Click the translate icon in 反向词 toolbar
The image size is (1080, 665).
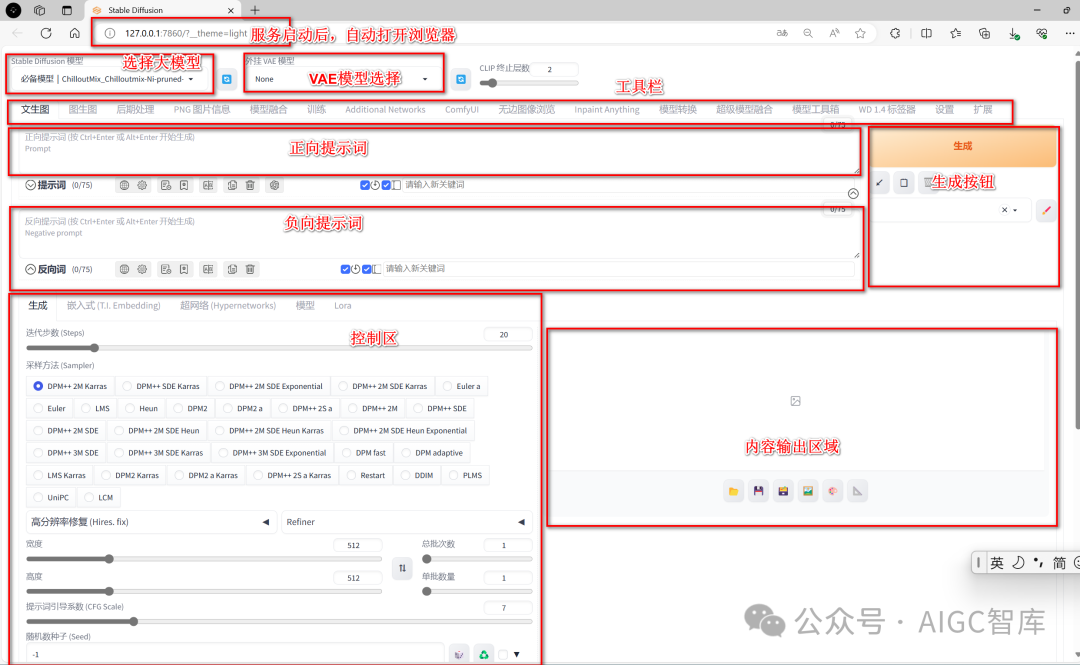[x=208, y=269]
